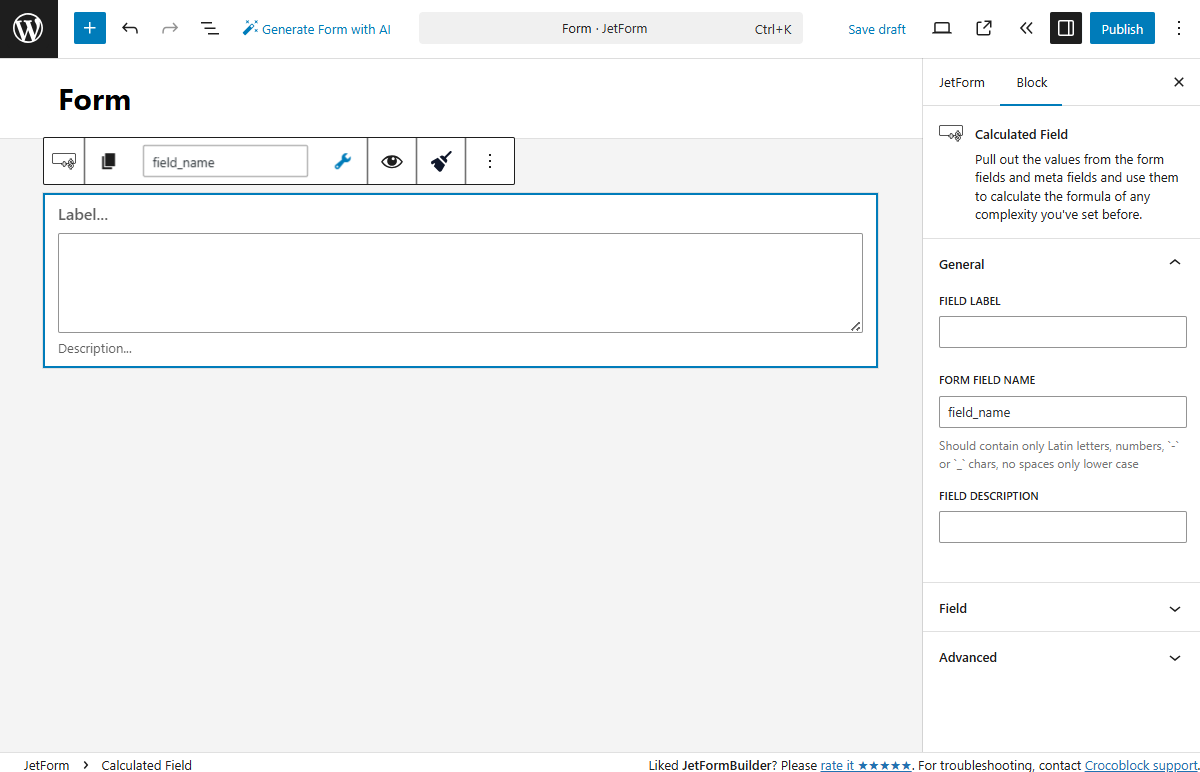
Task: Close the settings sidebar
Action: [x=1179, y=83]
